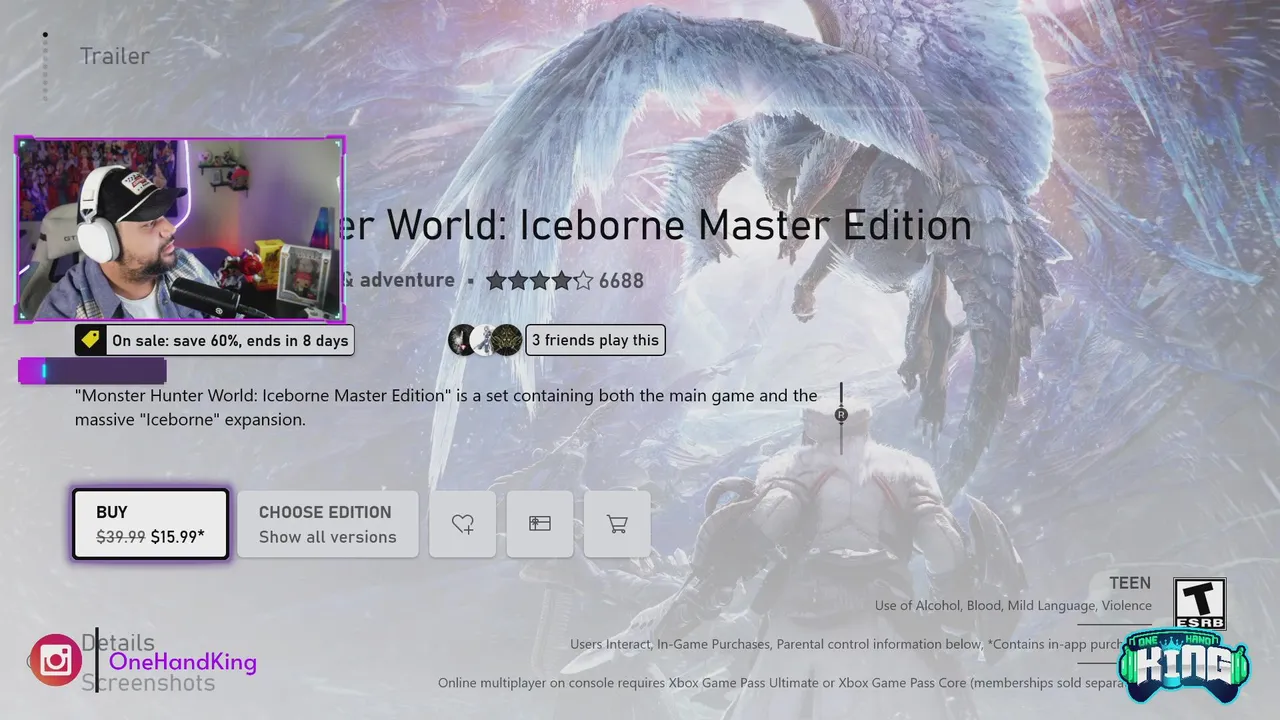This screenshot has width=1280, height=720.
Task: Click the game description paragraph text
Action: [x=446, y=407]
